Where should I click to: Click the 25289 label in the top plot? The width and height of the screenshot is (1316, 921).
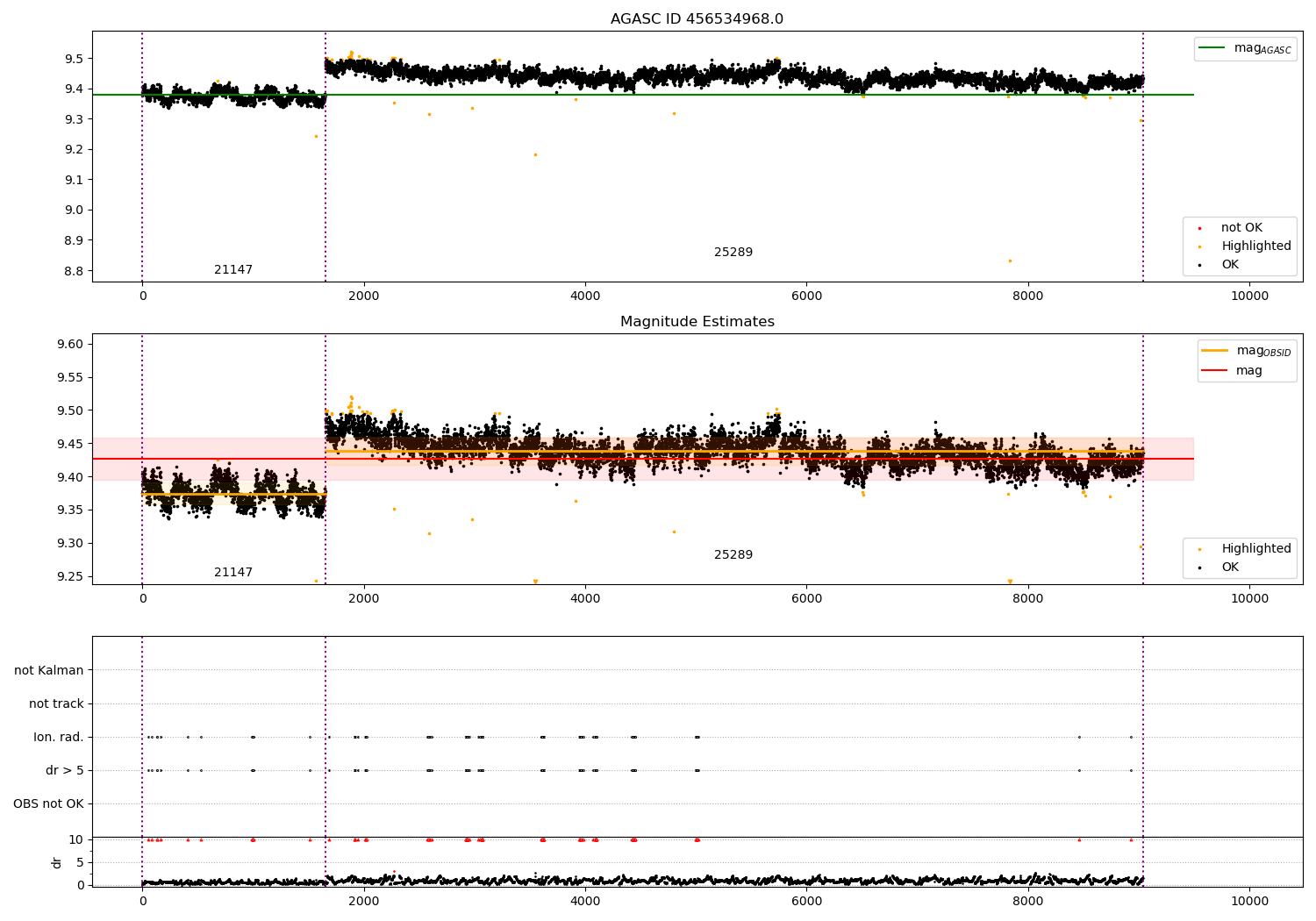tap(733, 253)
